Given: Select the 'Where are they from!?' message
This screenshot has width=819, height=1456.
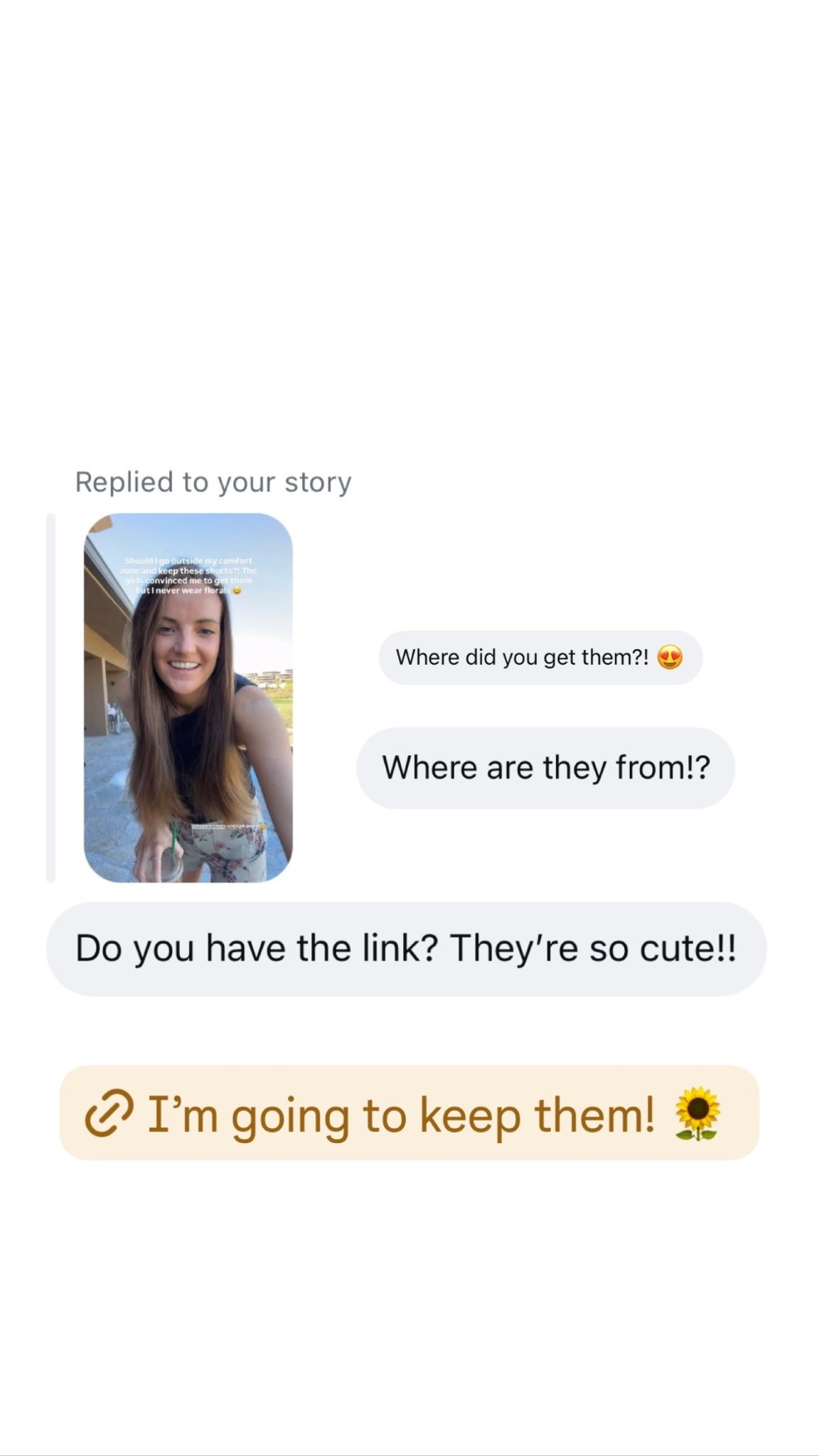Looking at the screenshot, I should [545, 768].
